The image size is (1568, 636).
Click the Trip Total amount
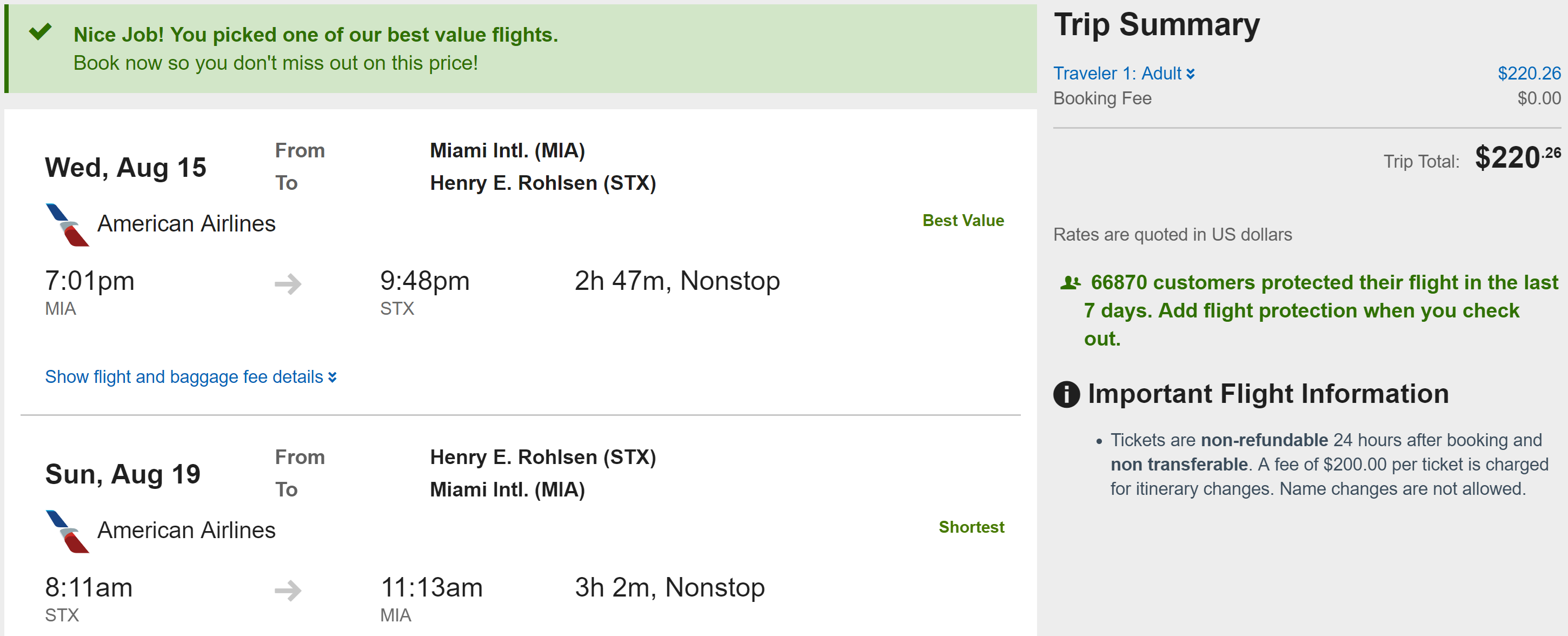click(x=1517, y=158)
